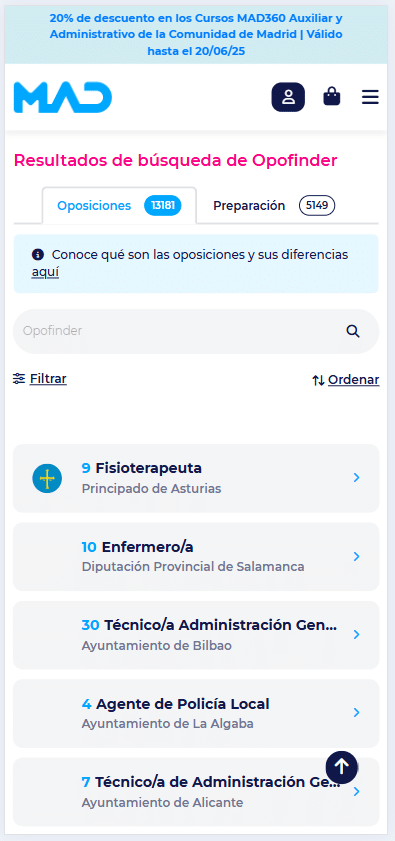This screenshot has height=841, width=395.
Task: Click the info icon in the notice
Action: (37, 254)
